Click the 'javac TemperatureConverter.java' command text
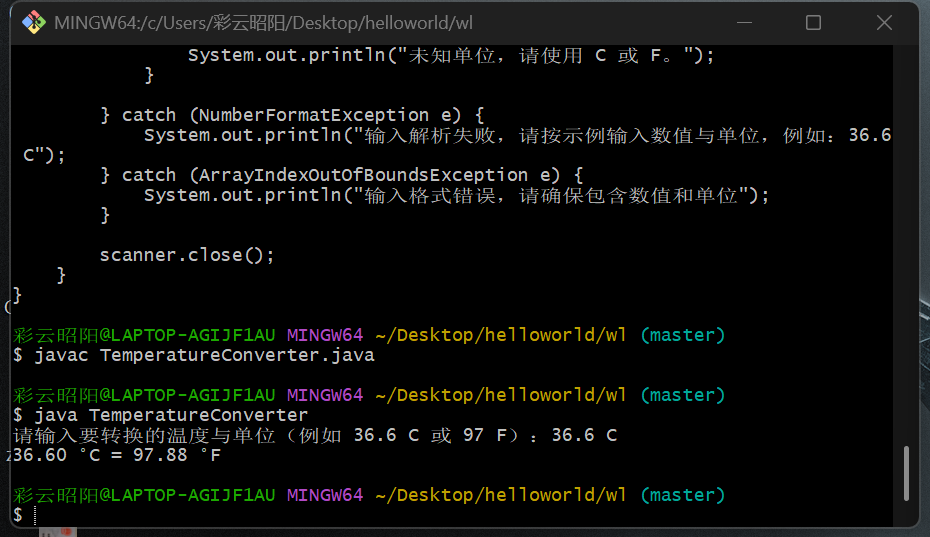This screenshot has width=930, height=537. point(204,355)
